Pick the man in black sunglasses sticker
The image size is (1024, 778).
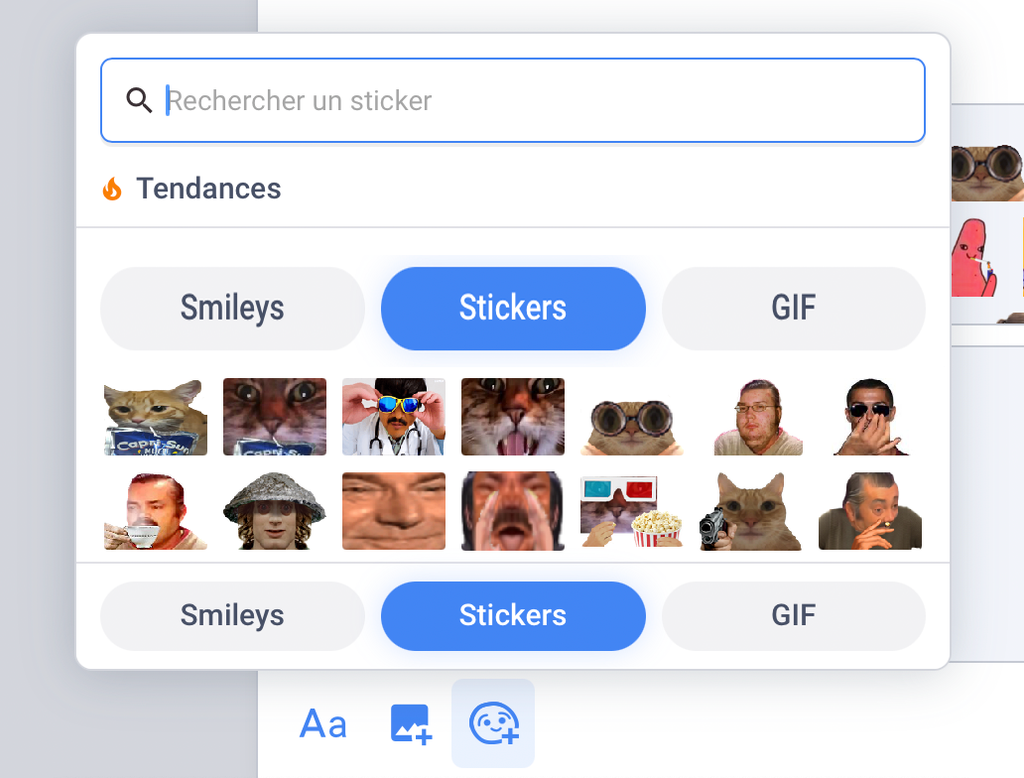[870, 417]
